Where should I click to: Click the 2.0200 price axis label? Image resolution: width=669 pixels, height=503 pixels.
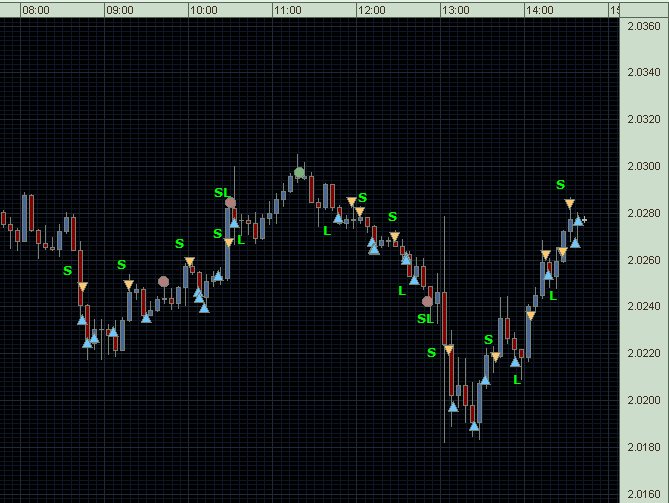[644, 400]
